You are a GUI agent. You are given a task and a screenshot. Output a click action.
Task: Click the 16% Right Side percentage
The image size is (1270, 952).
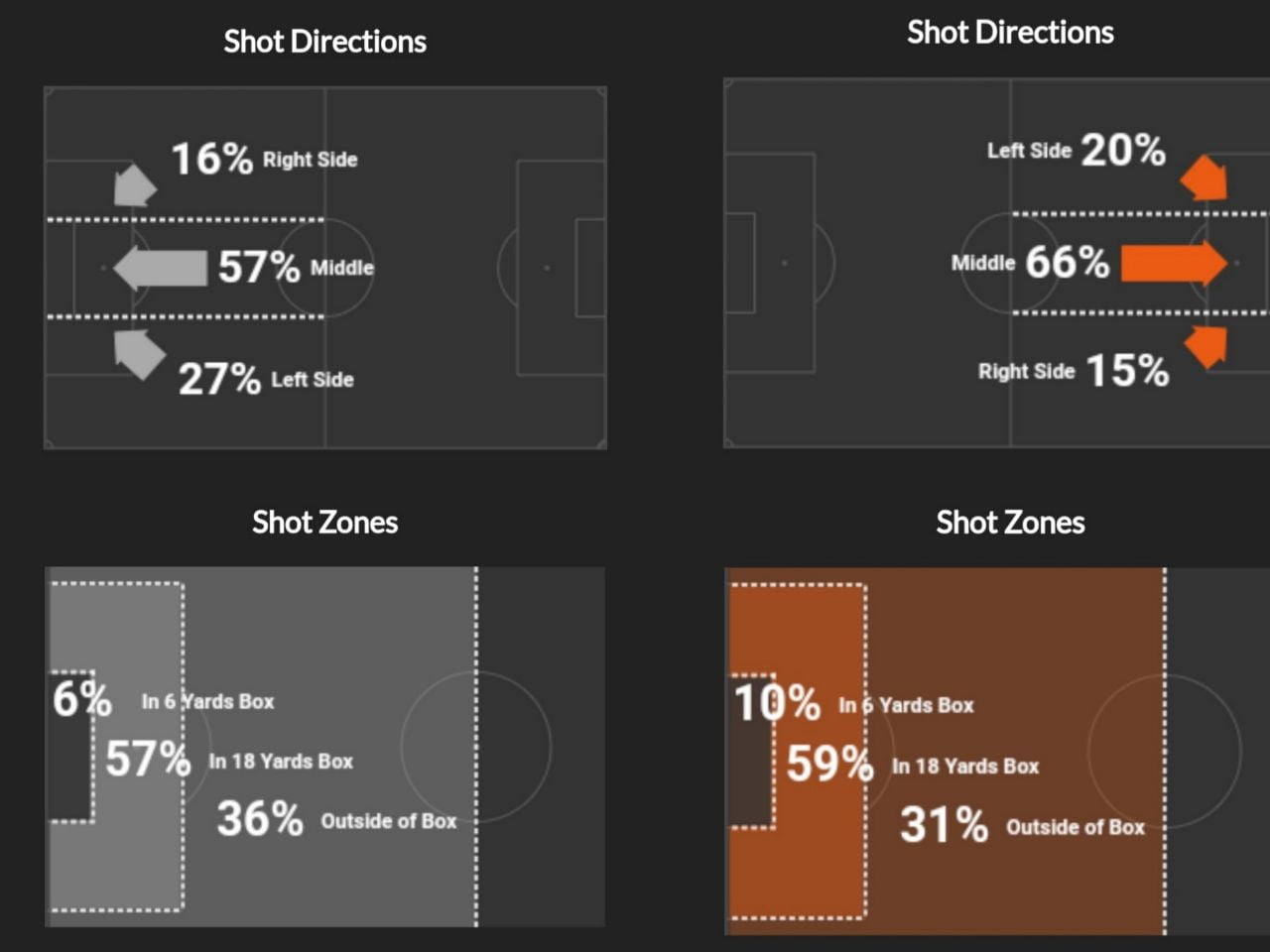click(211, 159)
